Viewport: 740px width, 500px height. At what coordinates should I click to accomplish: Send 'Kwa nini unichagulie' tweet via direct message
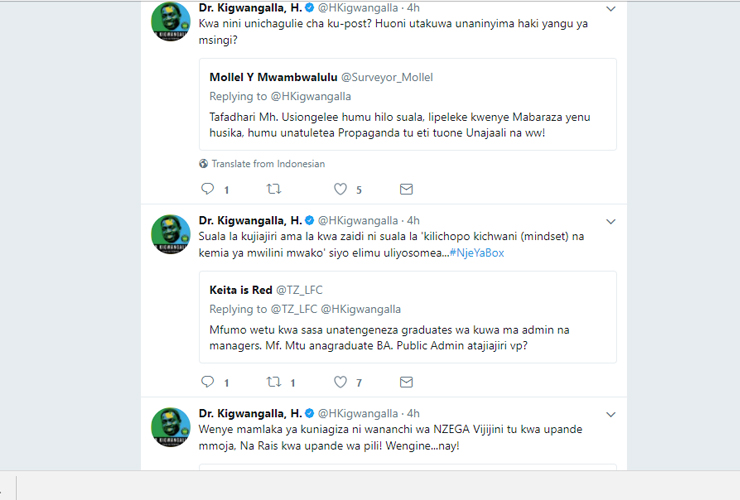click(406, 189)
